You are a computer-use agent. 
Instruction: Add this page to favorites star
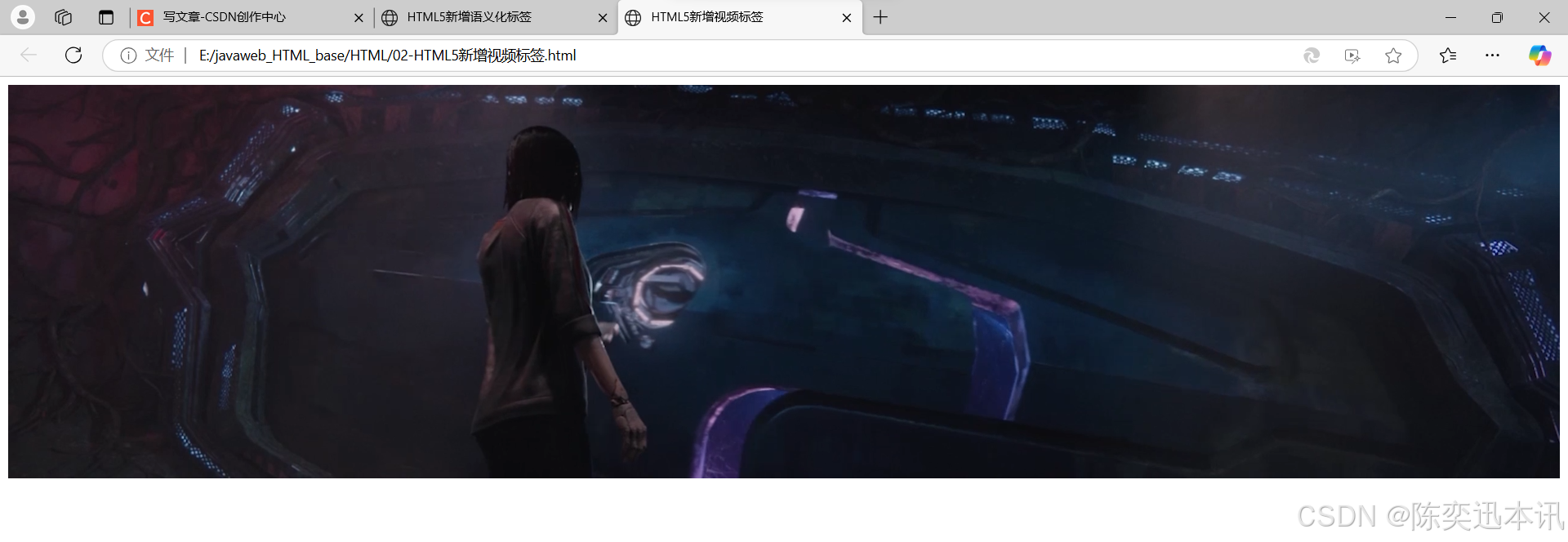[x=1393, y=56]
